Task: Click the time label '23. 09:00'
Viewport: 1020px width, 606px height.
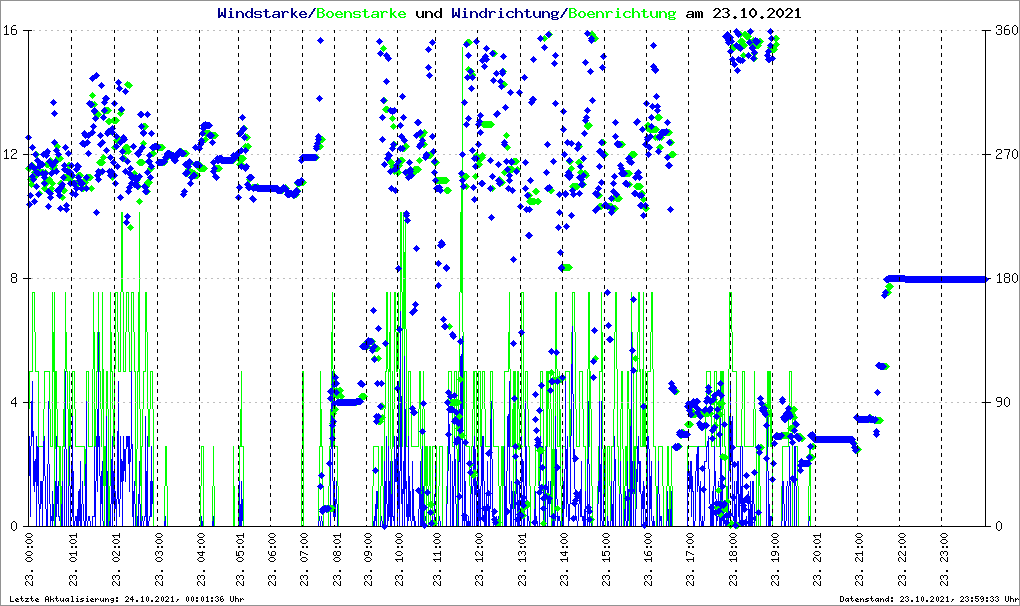Action: (368, 559)
